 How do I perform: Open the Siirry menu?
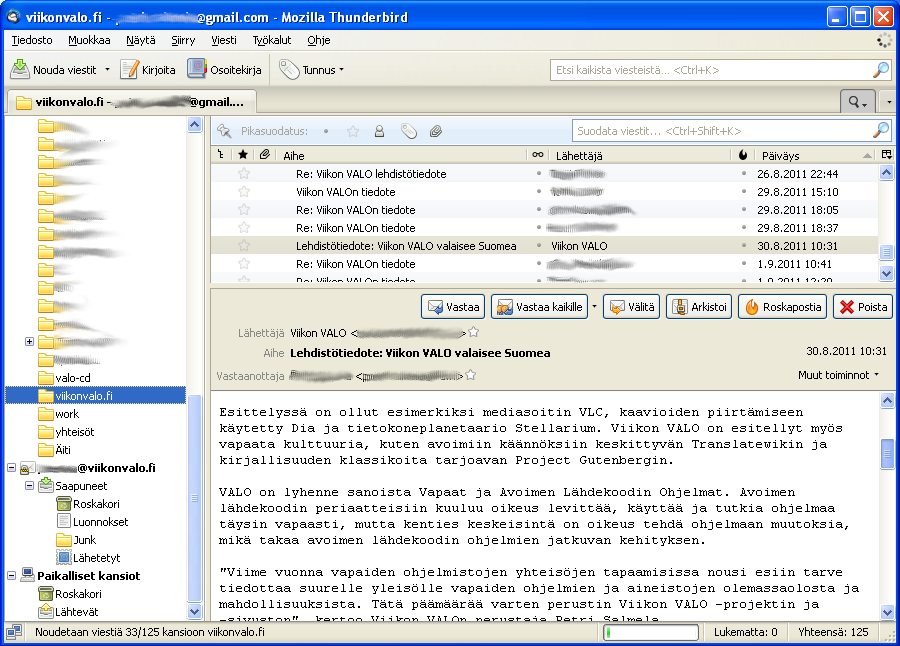point(183,40)
